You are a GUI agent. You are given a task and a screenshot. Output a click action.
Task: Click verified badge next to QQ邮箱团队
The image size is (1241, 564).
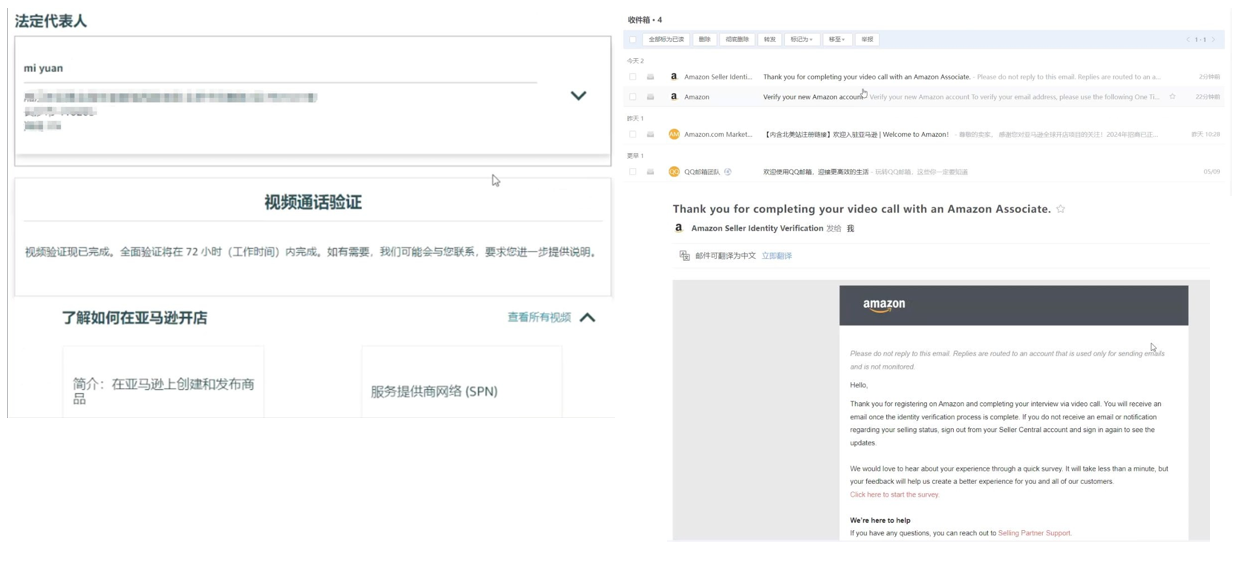tap(728, 172)
